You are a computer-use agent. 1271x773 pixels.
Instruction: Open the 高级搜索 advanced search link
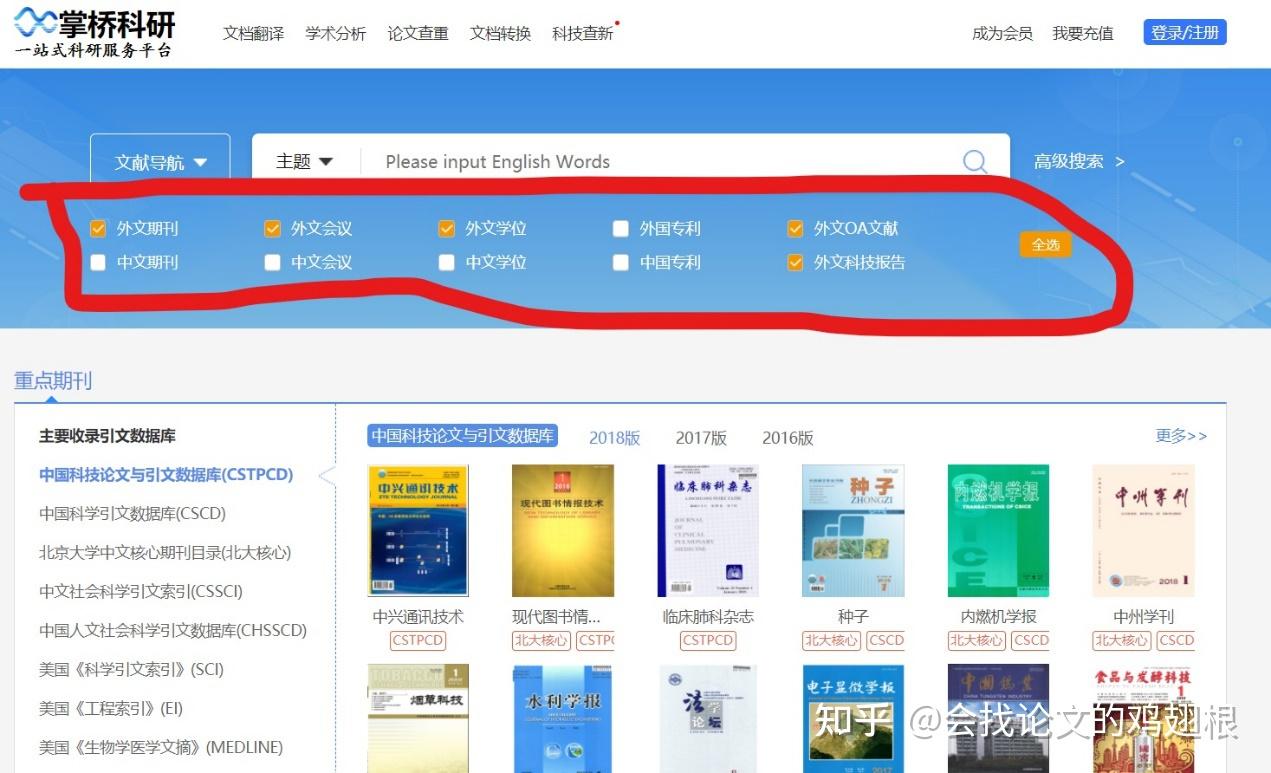pyautogui.click(x=1069, y=161)
